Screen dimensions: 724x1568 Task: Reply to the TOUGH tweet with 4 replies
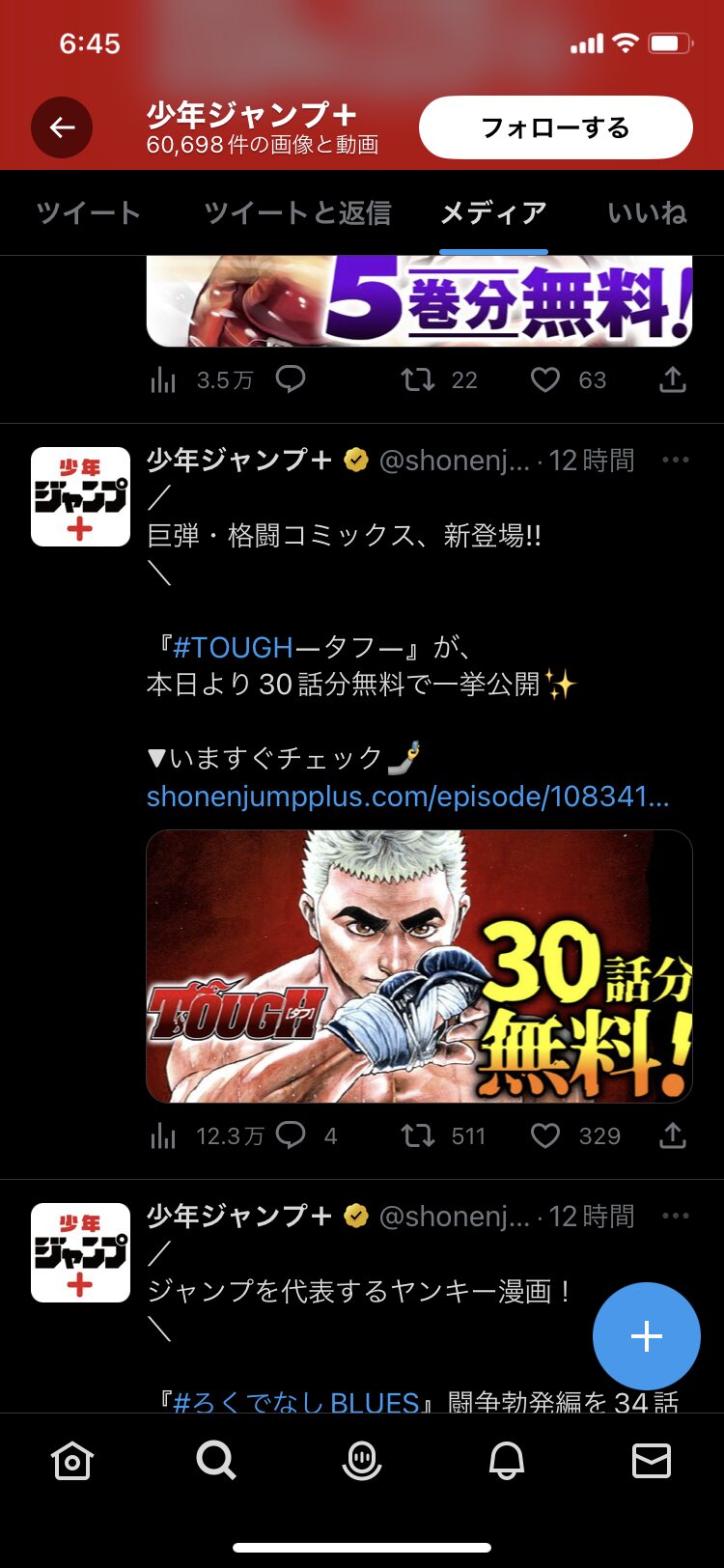pyautogui.click(x=291, y=1135)
